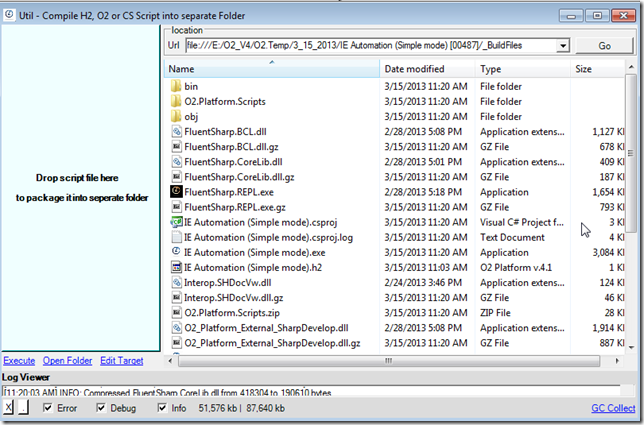This screenshot has width=644, height=425.
Task: Click the '51,576 kb' memory status text
Action: pos(218,408)
